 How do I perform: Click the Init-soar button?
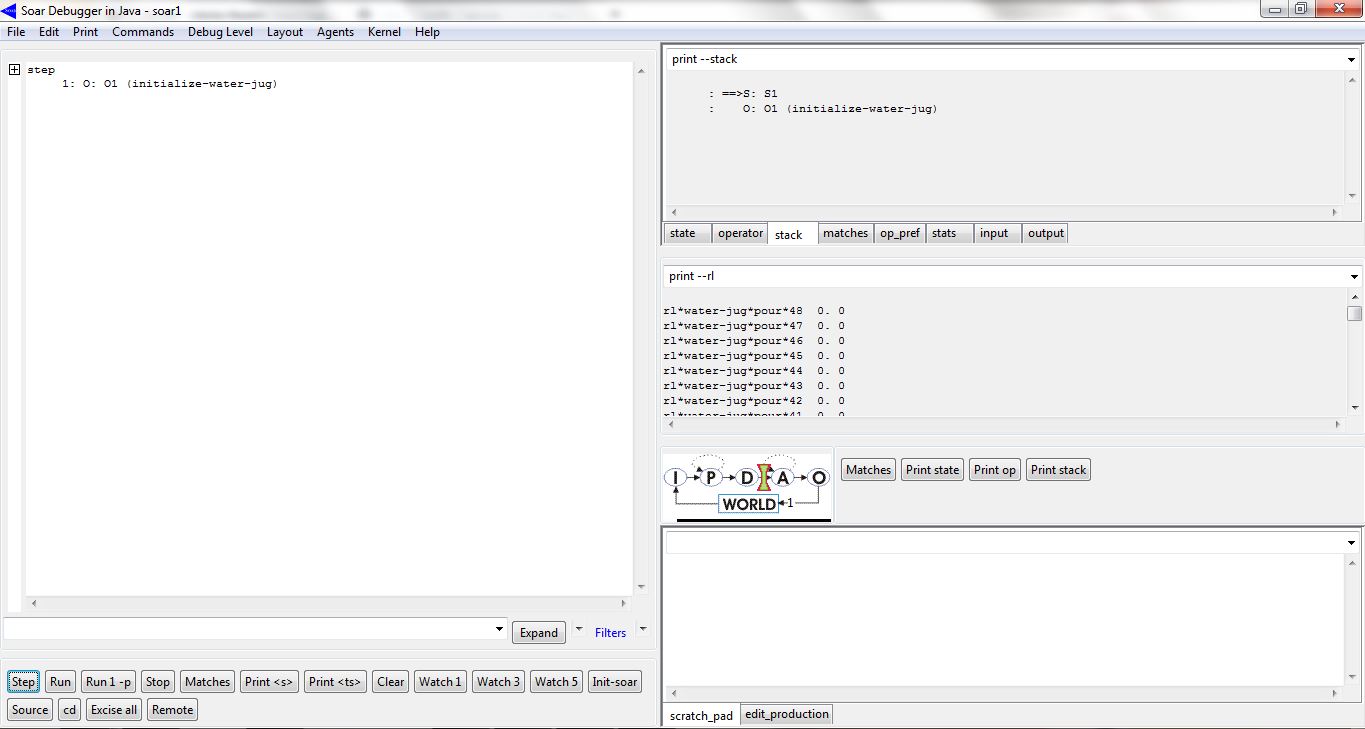click(614, 682)
